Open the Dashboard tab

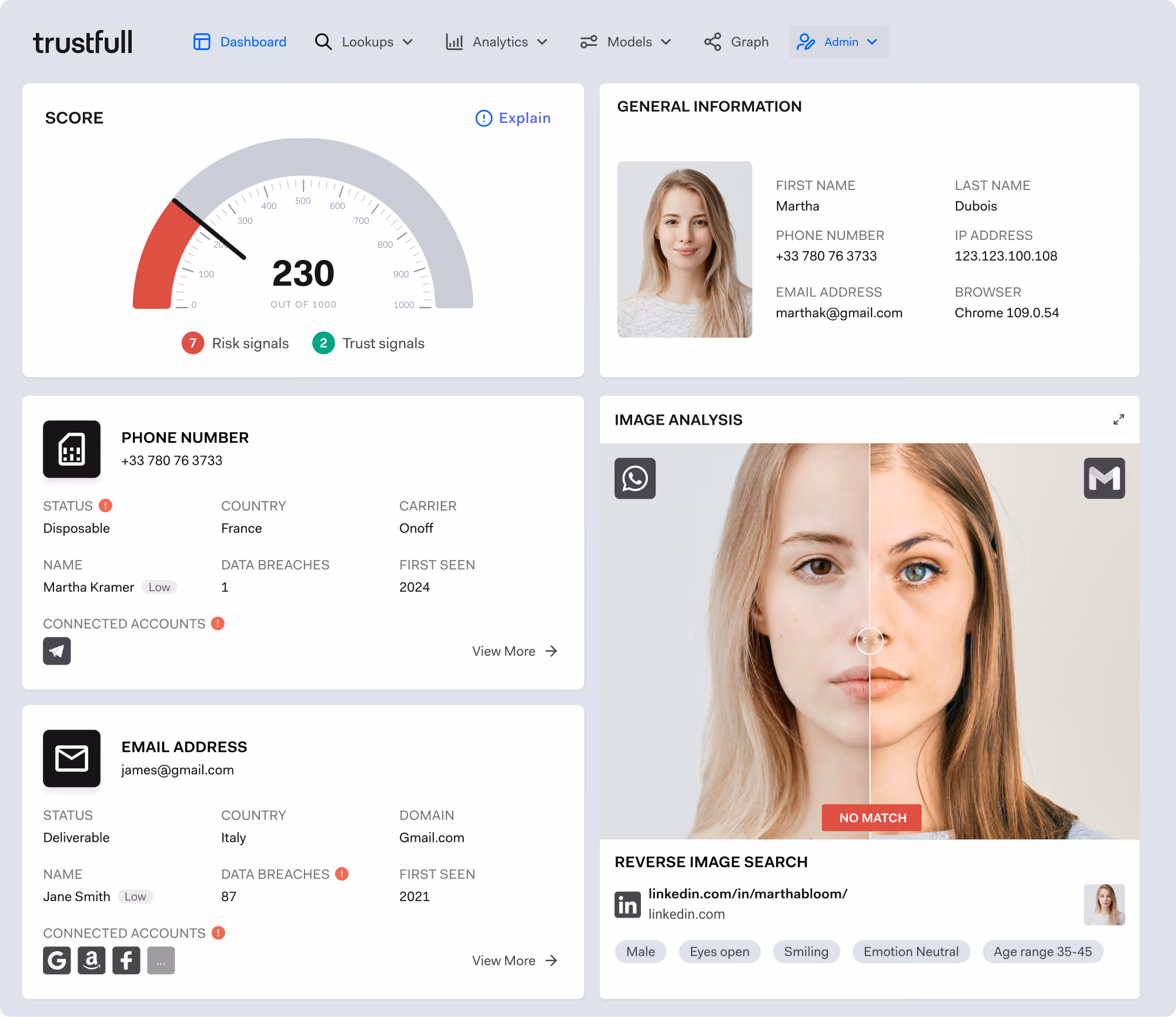[240, 42]
